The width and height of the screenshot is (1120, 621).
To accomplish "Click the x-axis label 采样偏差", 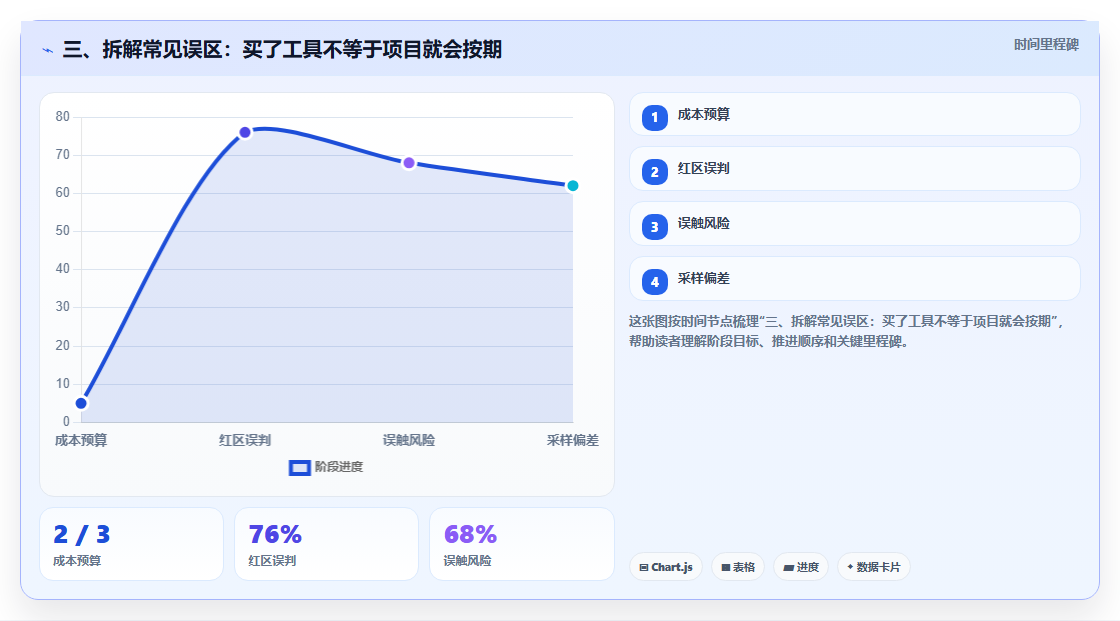I will (x=572, y=440).
